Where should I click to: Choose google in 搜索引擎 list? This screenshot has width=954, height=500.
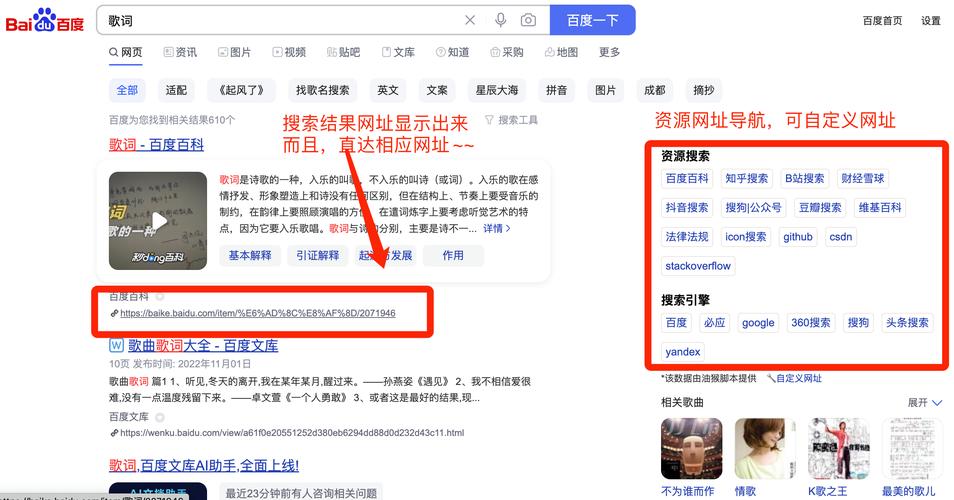coord(758,323)
